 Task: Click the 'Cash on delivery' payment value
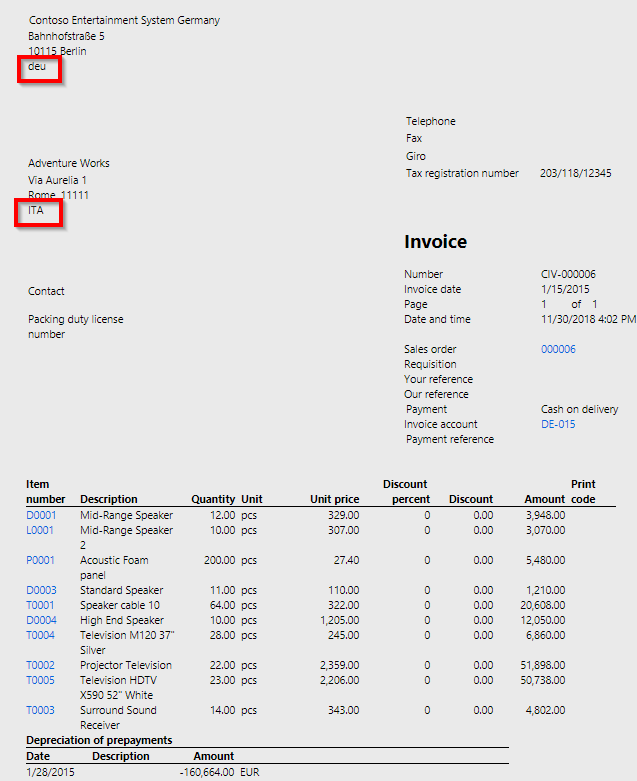[x=579, y=409]
